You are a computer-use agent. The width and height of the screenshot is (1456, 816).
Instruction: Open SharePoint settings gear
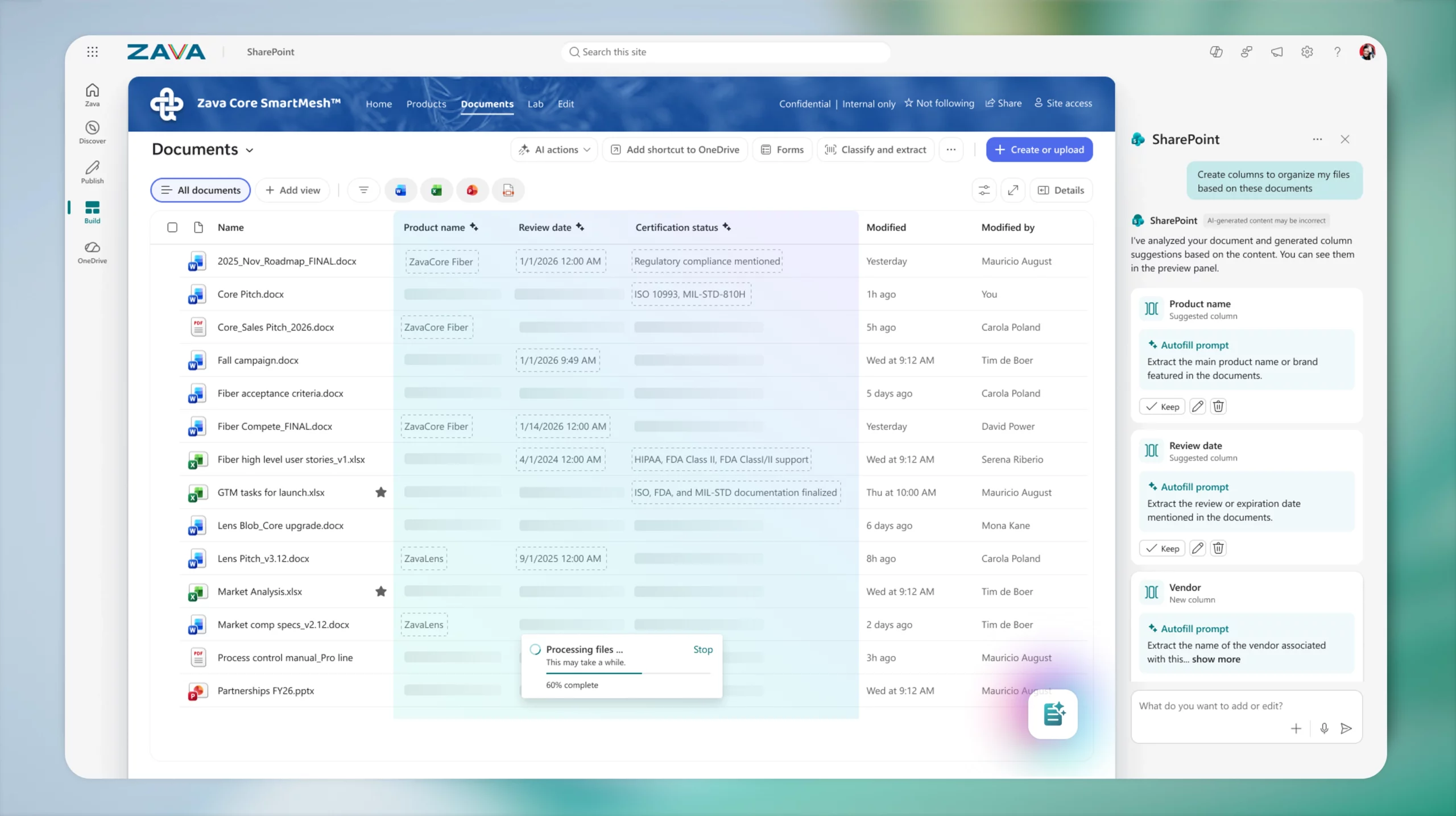(x=1306, y=52)
